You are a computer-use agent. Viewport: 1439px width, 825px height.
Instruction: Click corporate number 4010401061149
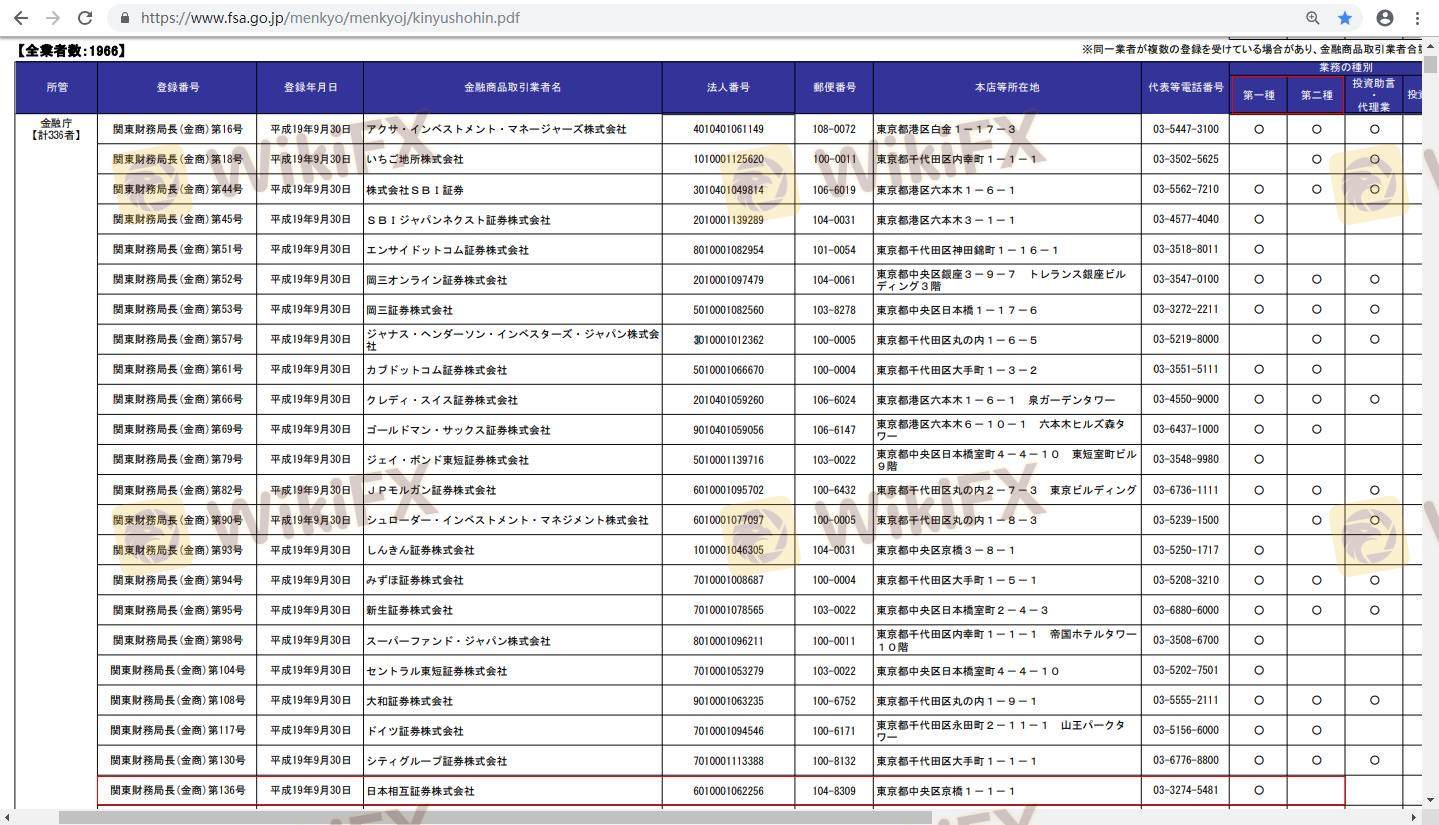728,129
